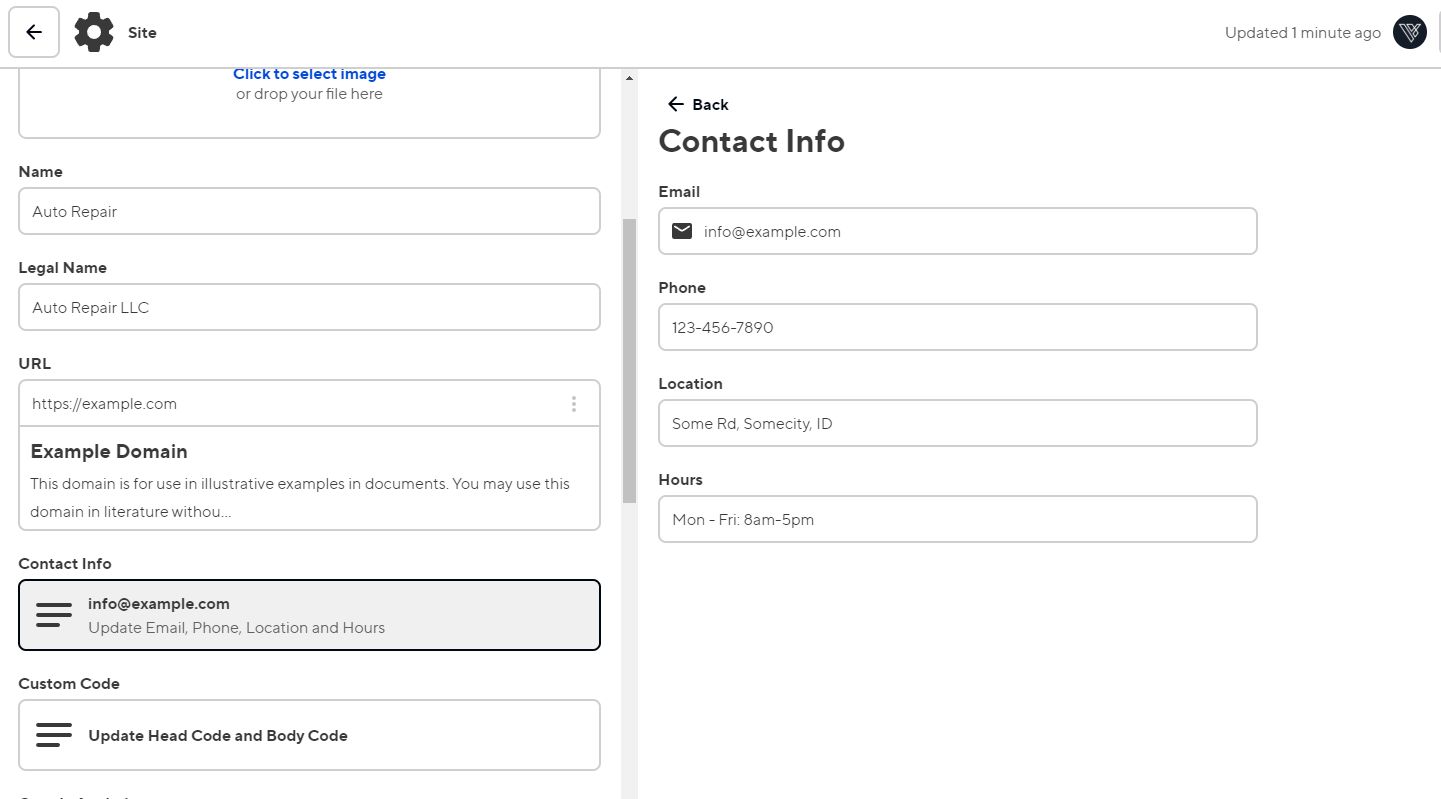Open the user avatar logo menu
This screenshot has height=799, width=1441.
pyautogui.click(x=1409, y=32)
